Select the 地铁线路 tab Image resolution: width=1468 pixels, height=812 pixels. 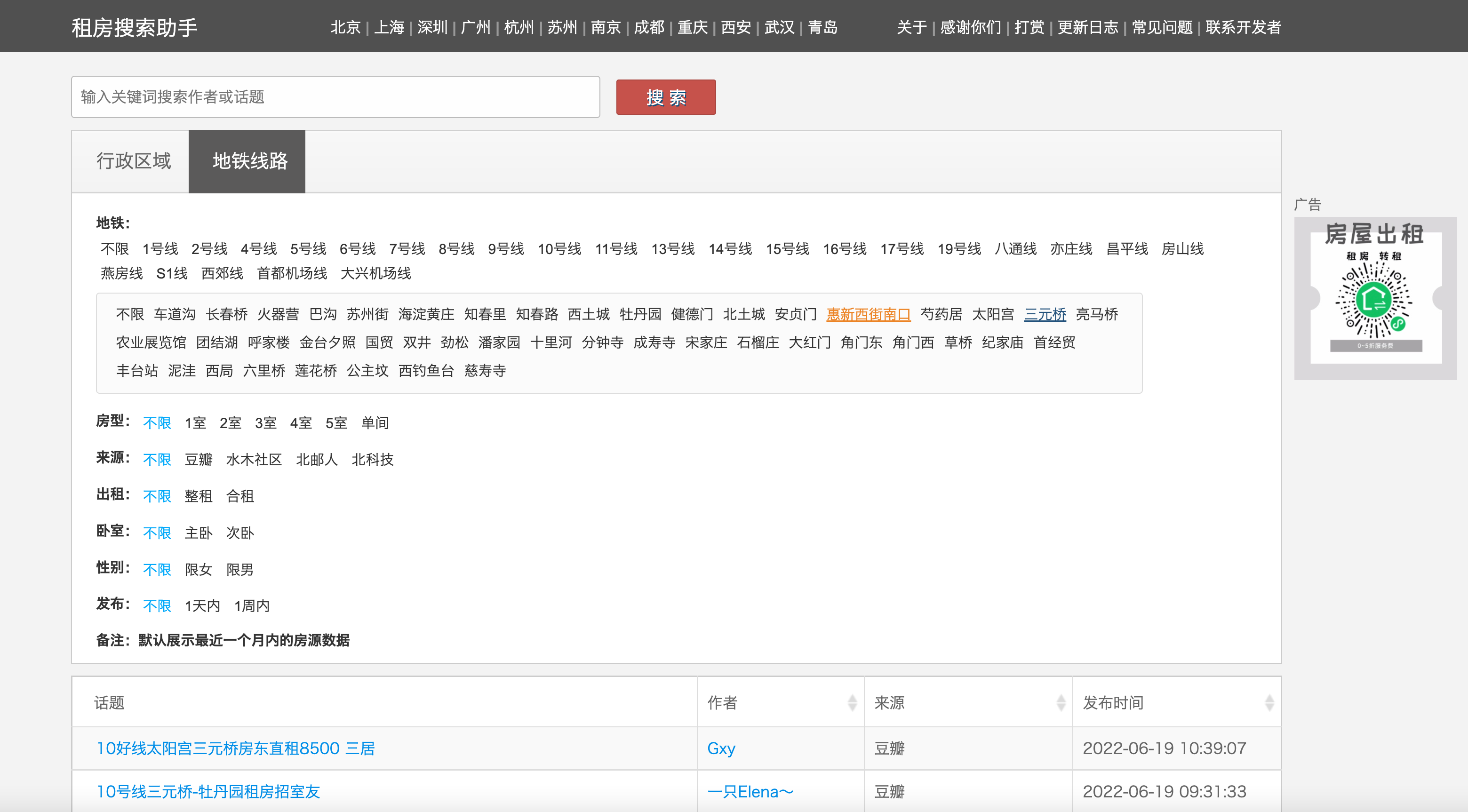249,161
